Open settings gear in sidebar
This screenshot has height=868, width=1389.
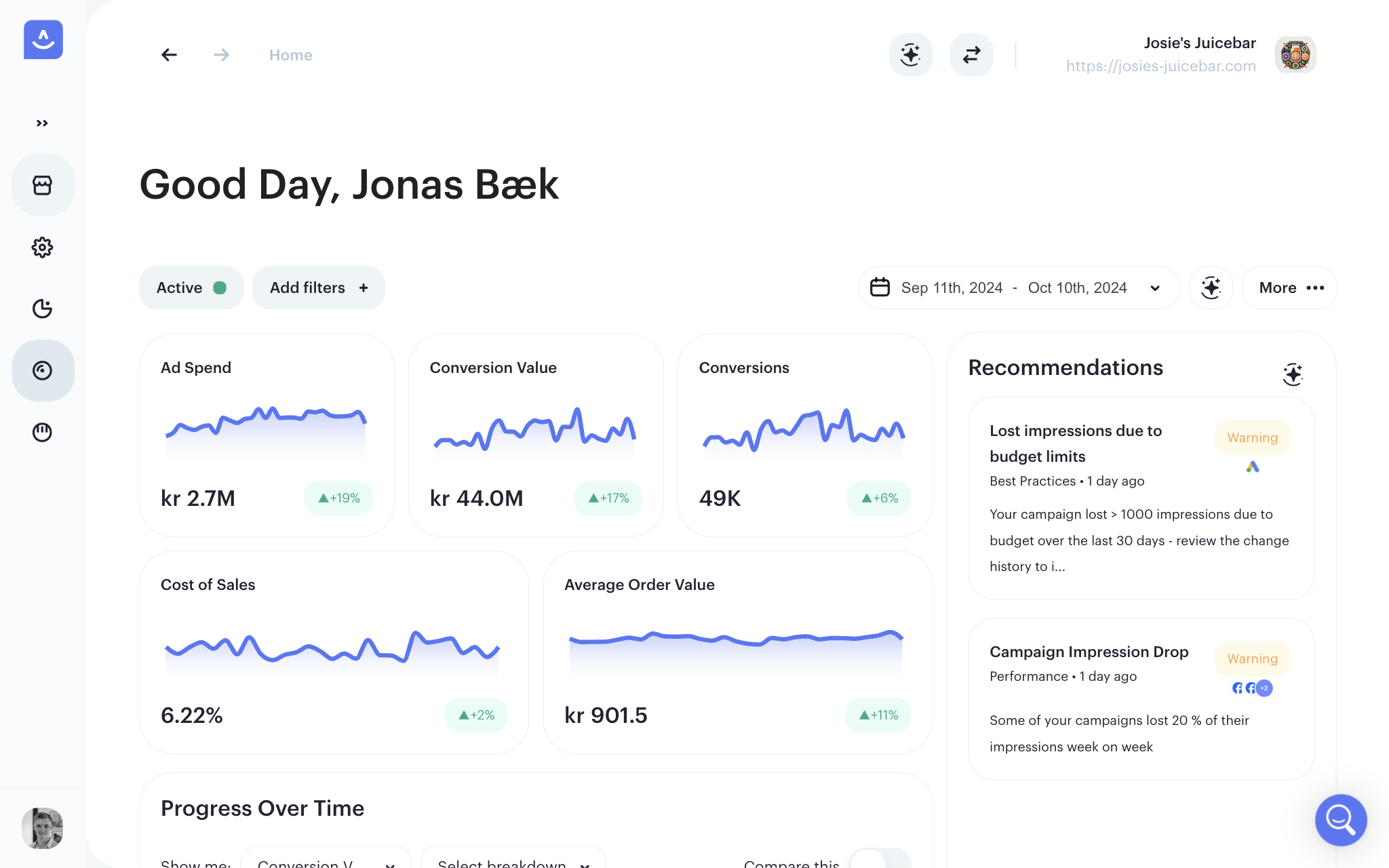[43, 248]
